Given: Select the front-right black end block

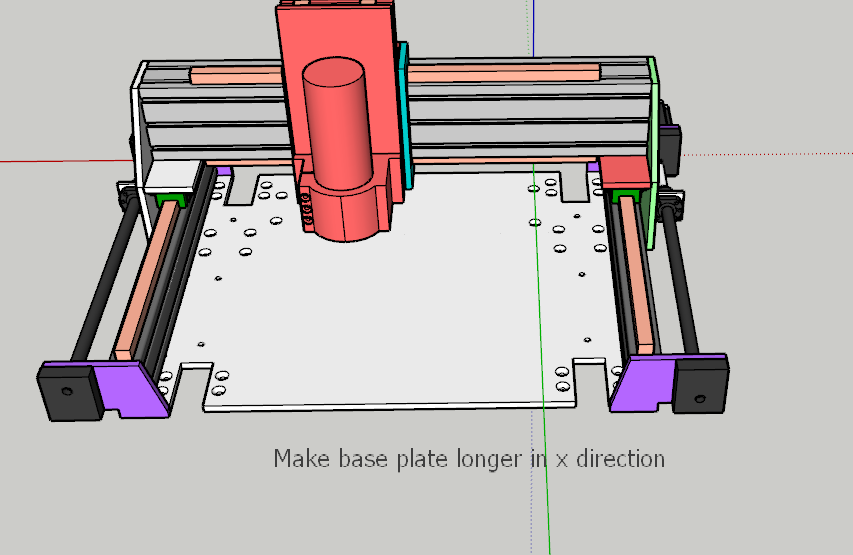Looking at the screenshot, I should tap(702, 385).
